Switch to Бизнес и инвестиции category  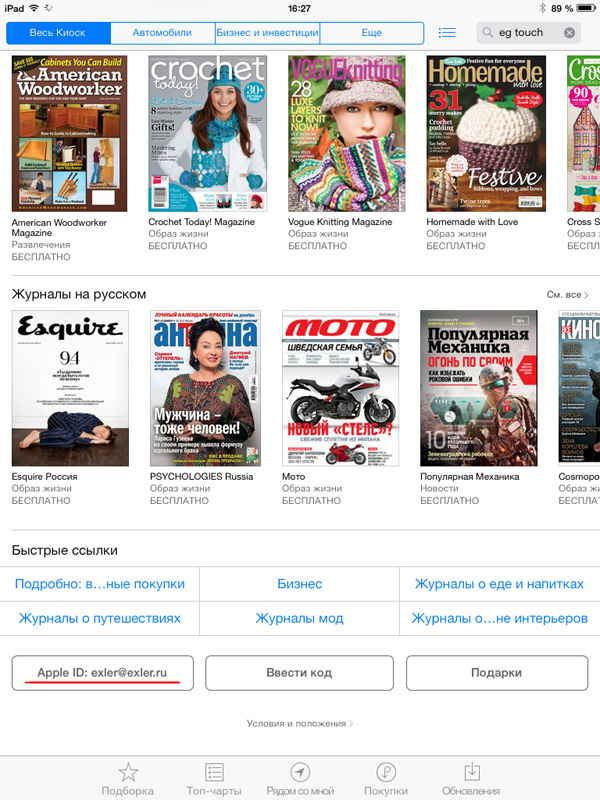coord(267,33)
